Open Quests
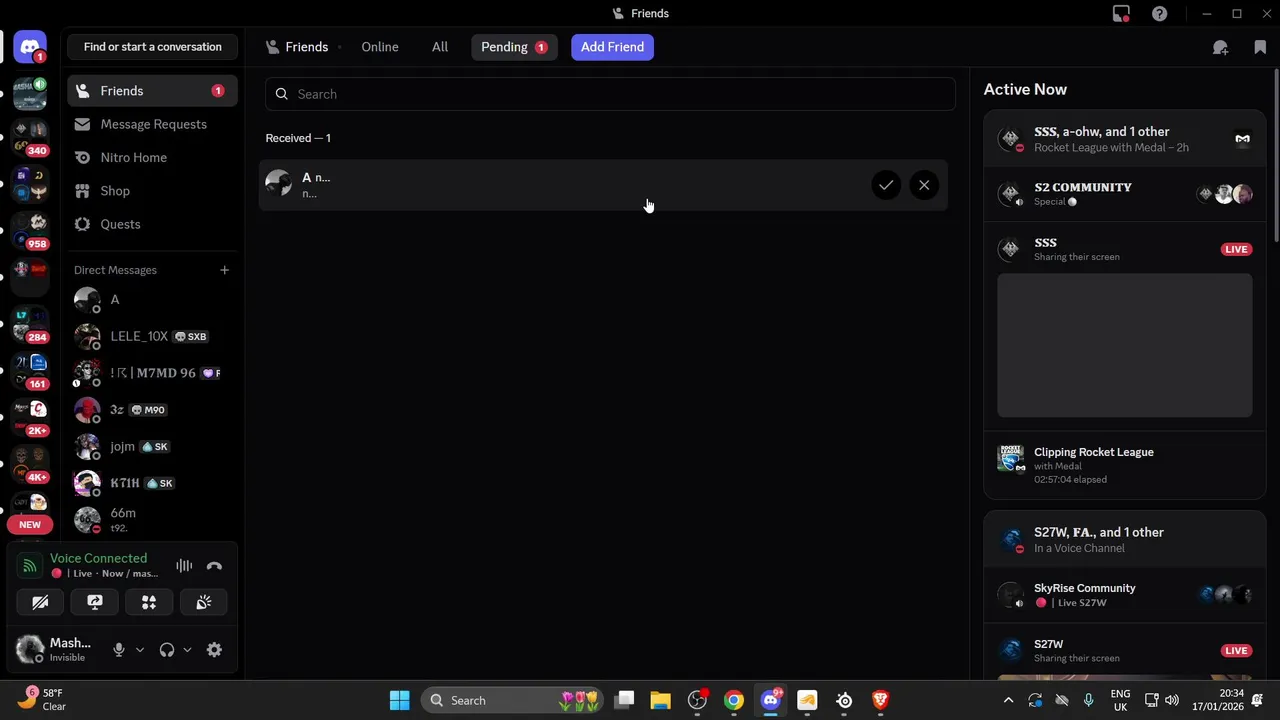Viewport: 1280px width, 720px height. coord(153,224)
